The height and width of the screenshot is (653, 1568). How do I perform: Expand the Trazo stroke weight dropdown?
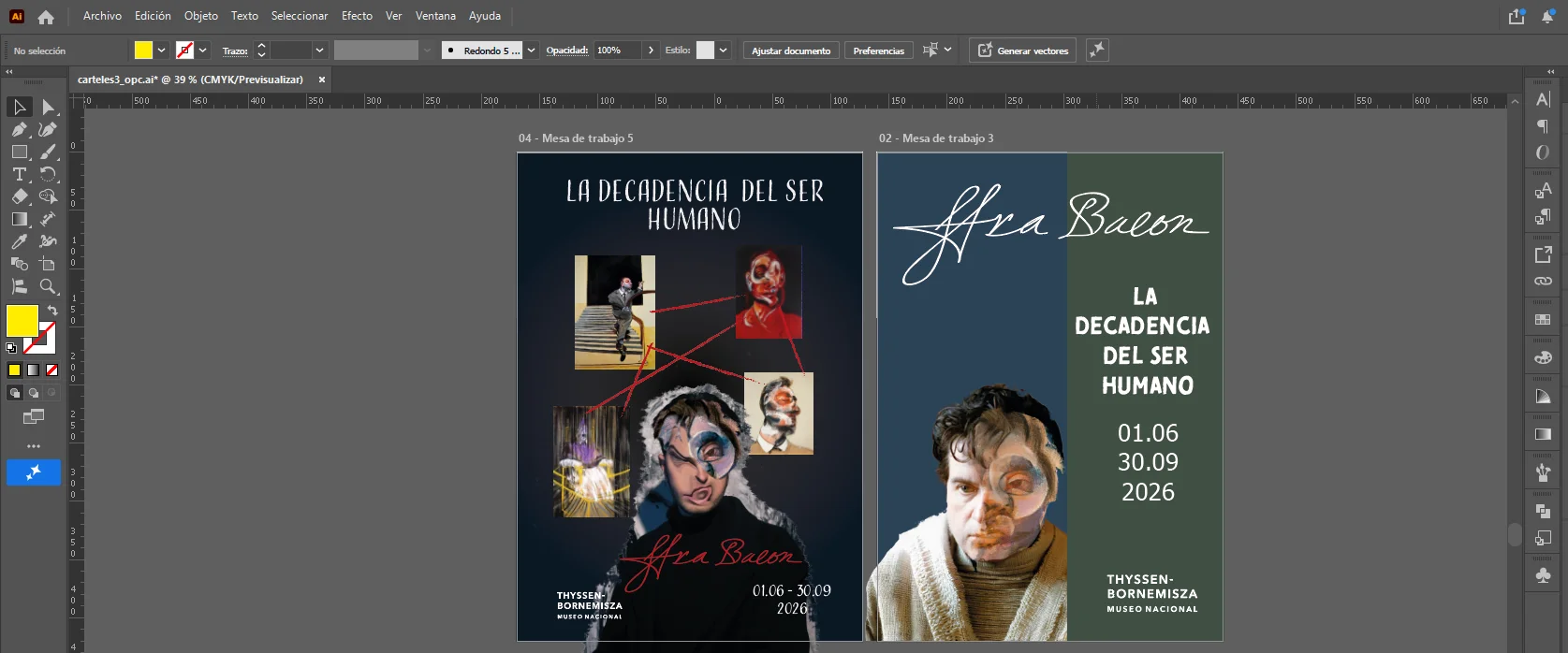point(319,51)
